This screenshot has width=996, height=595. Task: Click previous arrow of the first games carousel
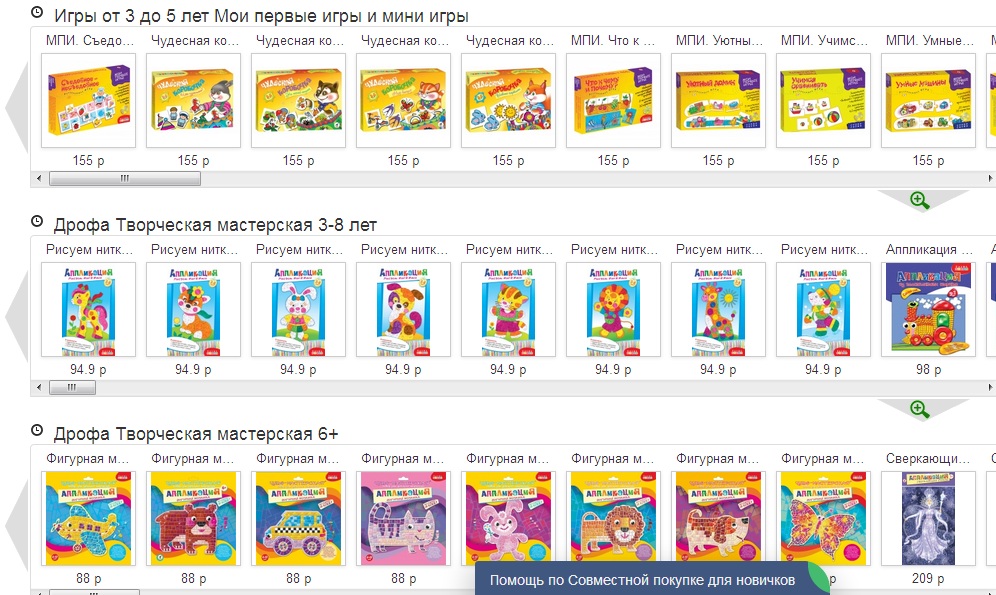point(17,107)
